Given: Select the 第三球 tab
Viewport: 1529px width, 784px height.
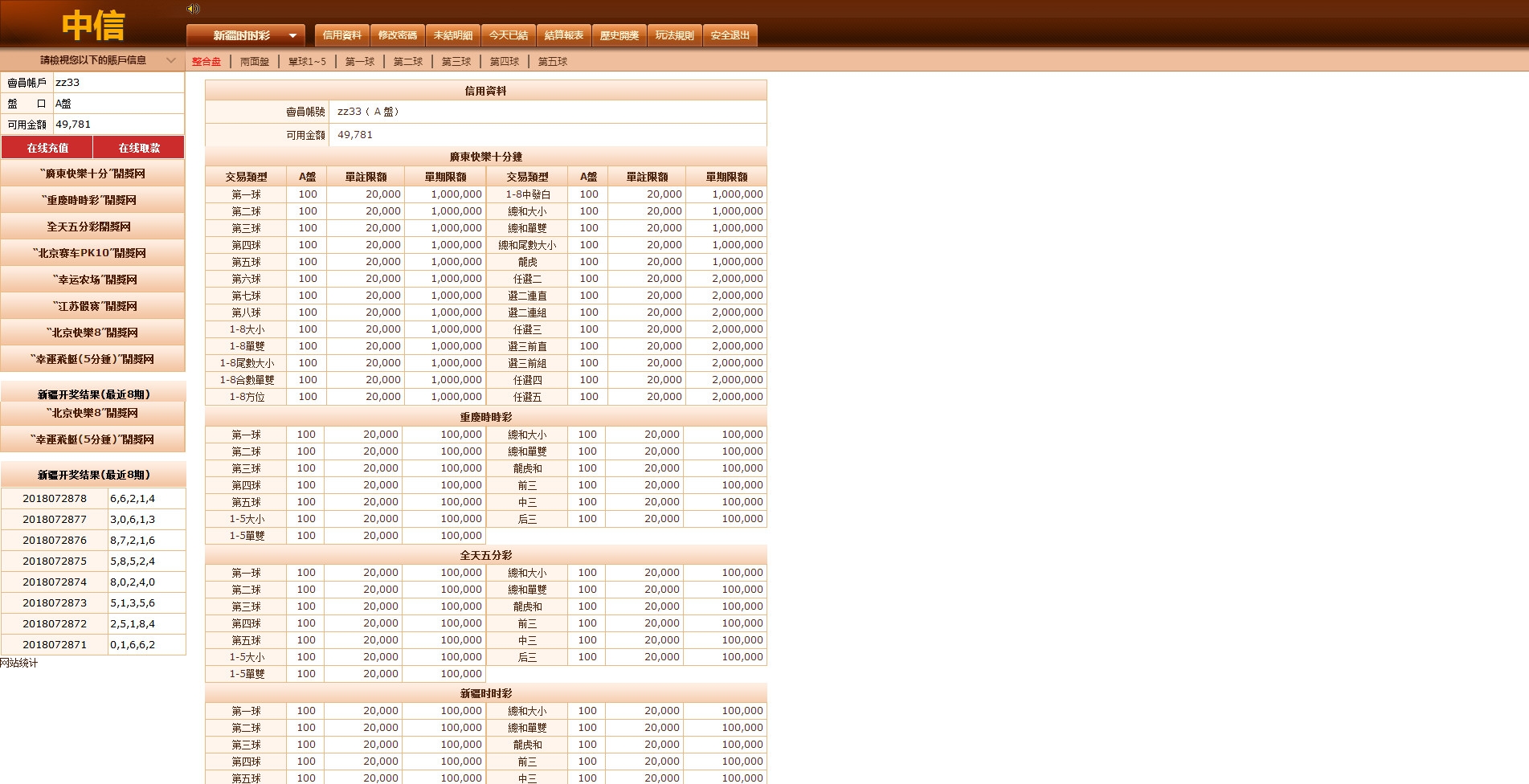Looking at the screenshot, I should (x=456, y=62).
